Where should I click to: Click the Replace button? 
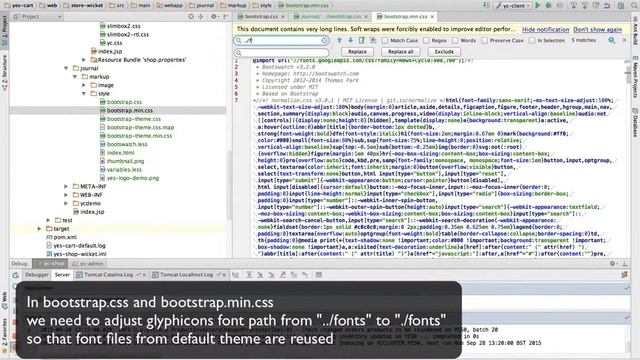pos(357,52)
